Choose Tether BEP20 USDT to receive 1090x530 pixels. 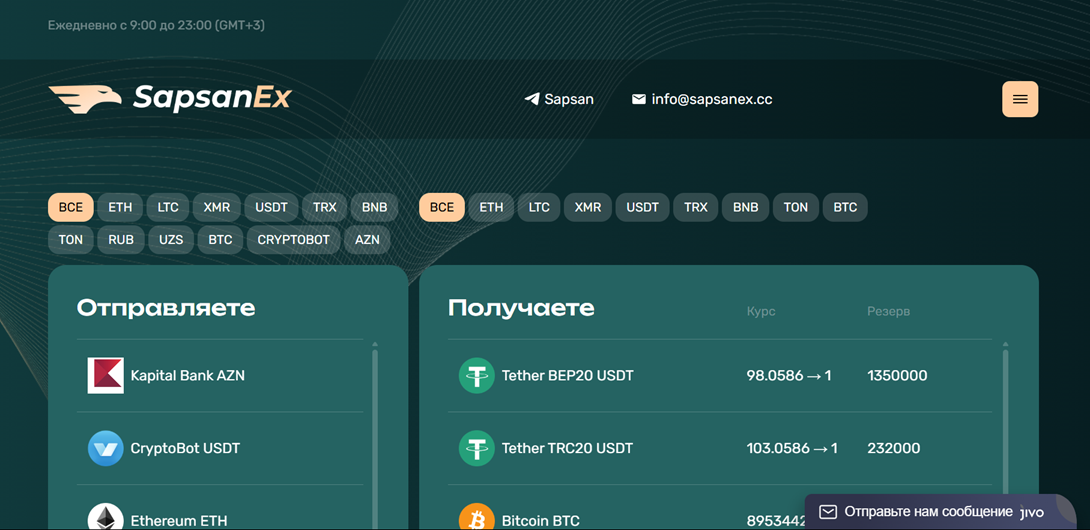click(719, 376)
